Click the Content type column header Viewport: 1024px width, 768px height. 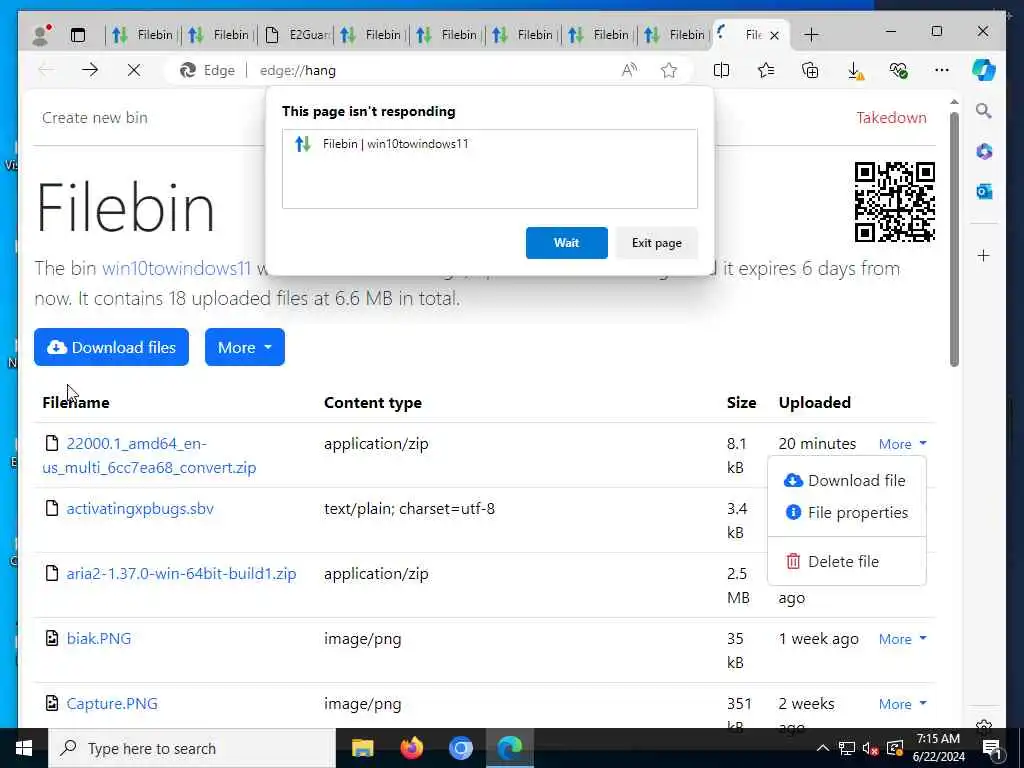click(x=373, y=402)
